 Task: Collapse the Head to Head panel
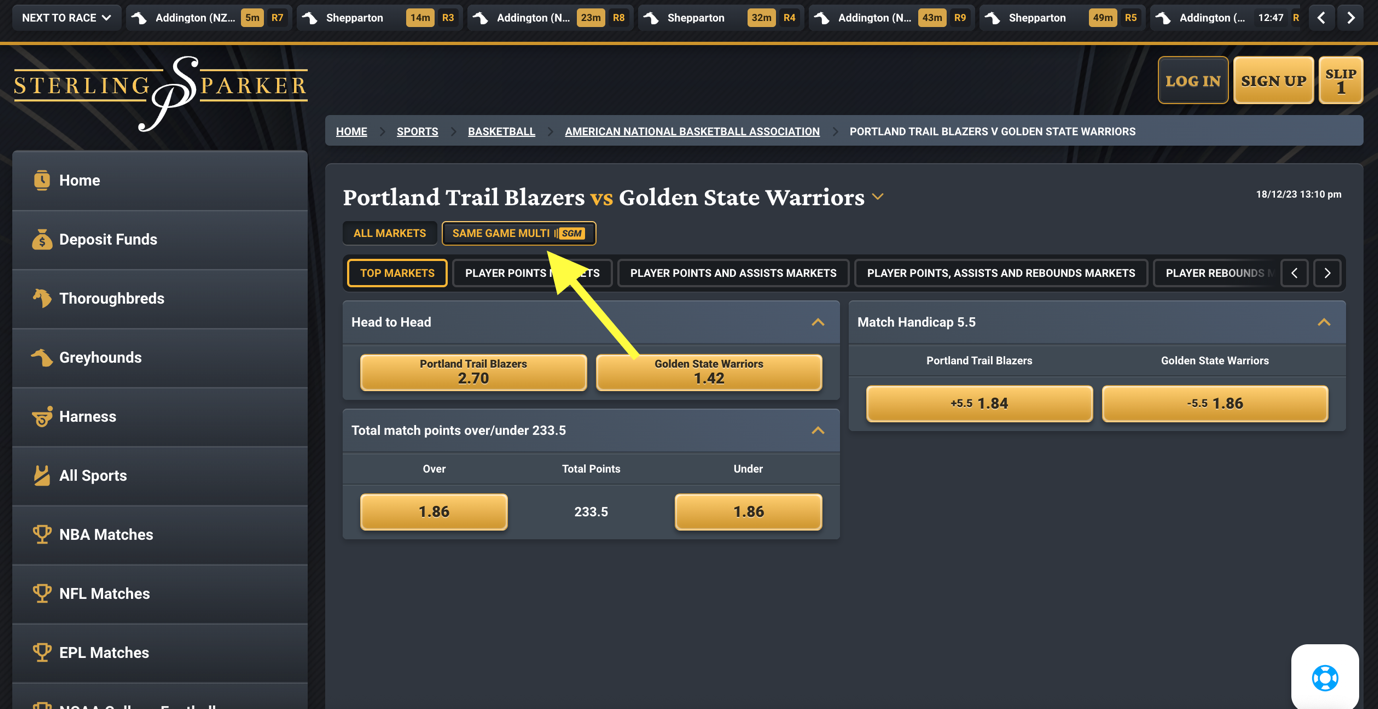tap(818, 322)
